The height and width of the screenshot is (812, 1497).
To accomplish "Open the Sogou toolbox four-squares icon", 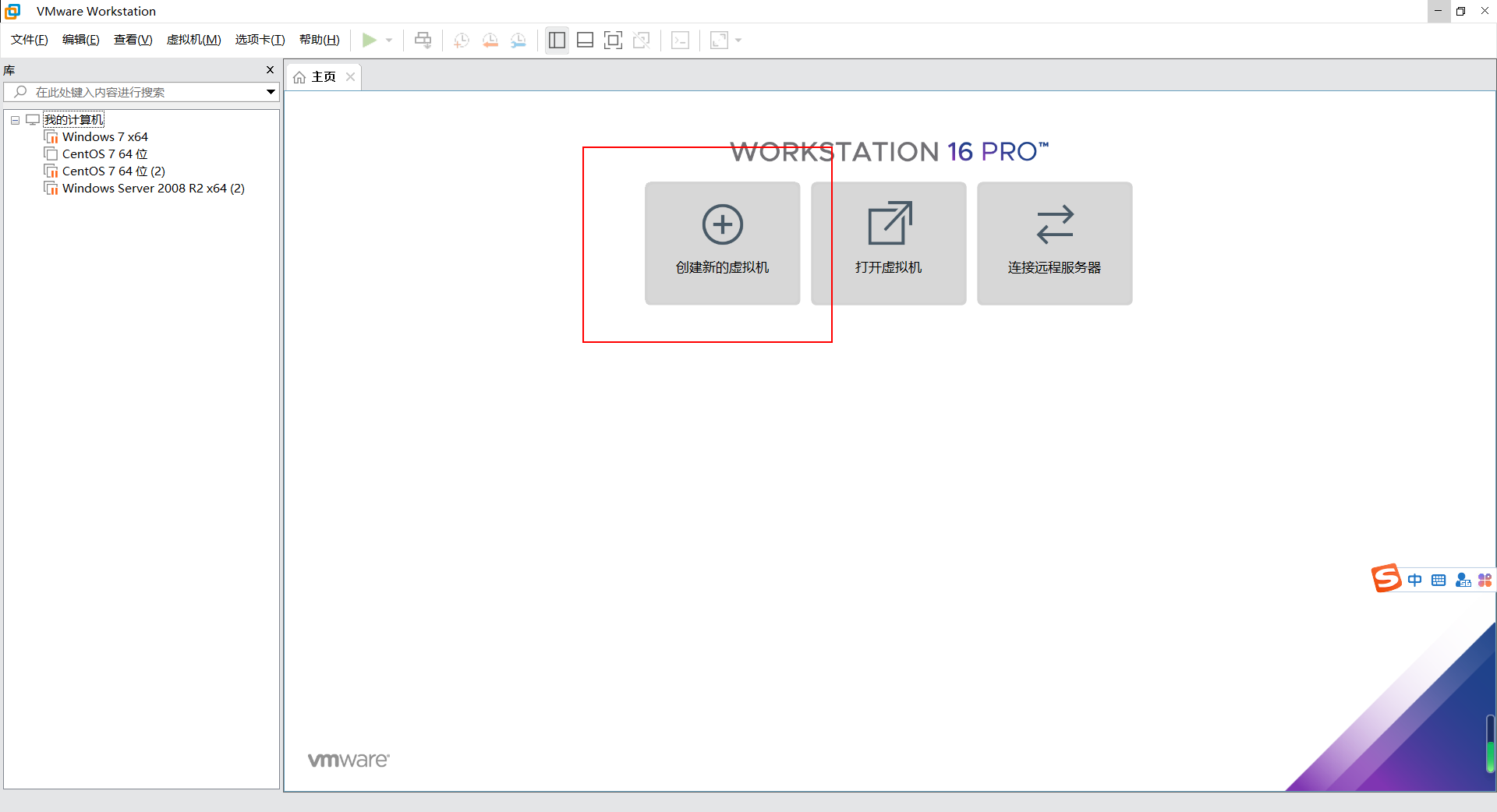I will click(1485, 581).
